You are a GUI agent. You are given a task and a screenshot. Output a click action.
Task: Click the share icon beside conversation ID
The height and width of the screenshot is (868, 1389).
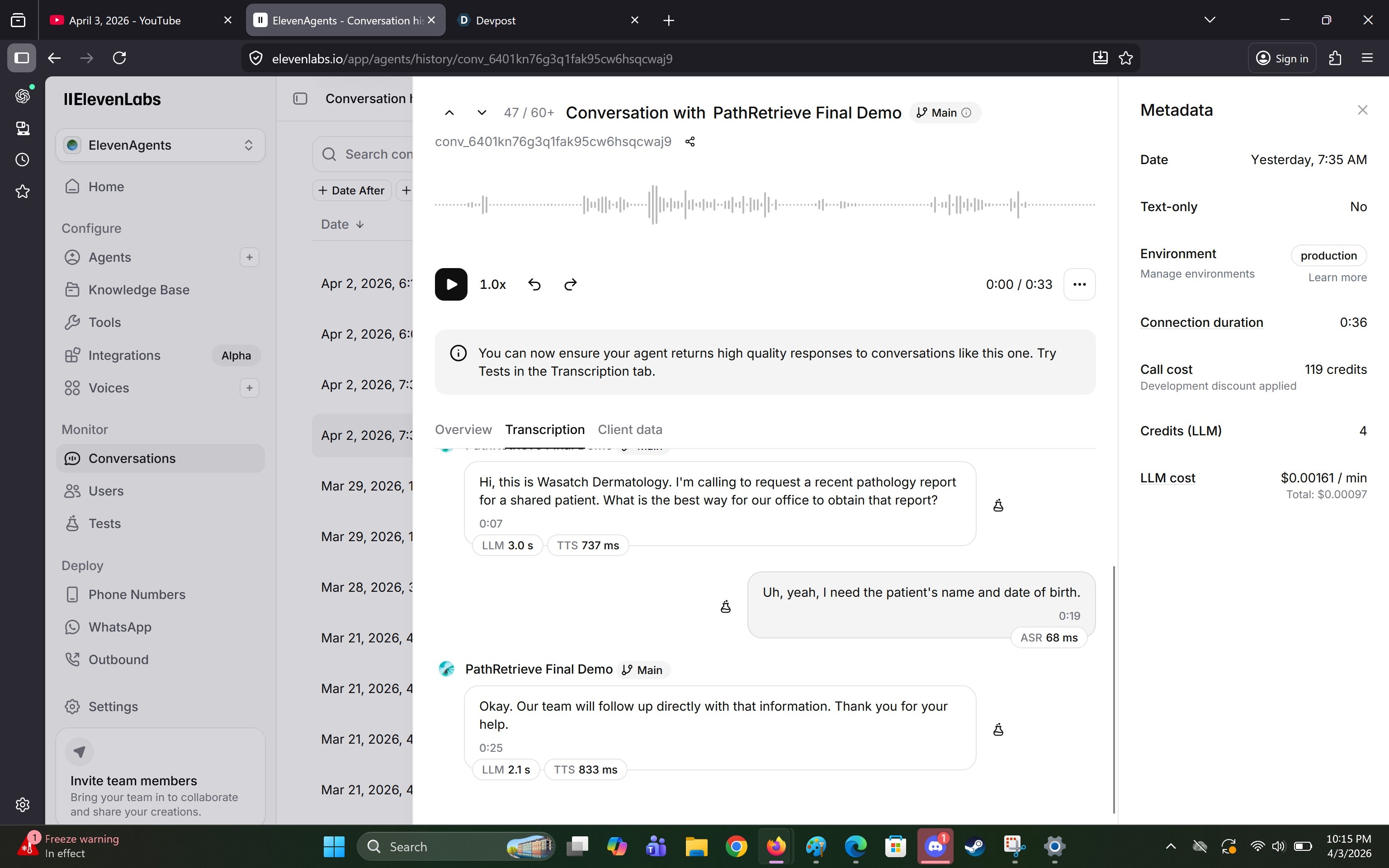[690, 142]
